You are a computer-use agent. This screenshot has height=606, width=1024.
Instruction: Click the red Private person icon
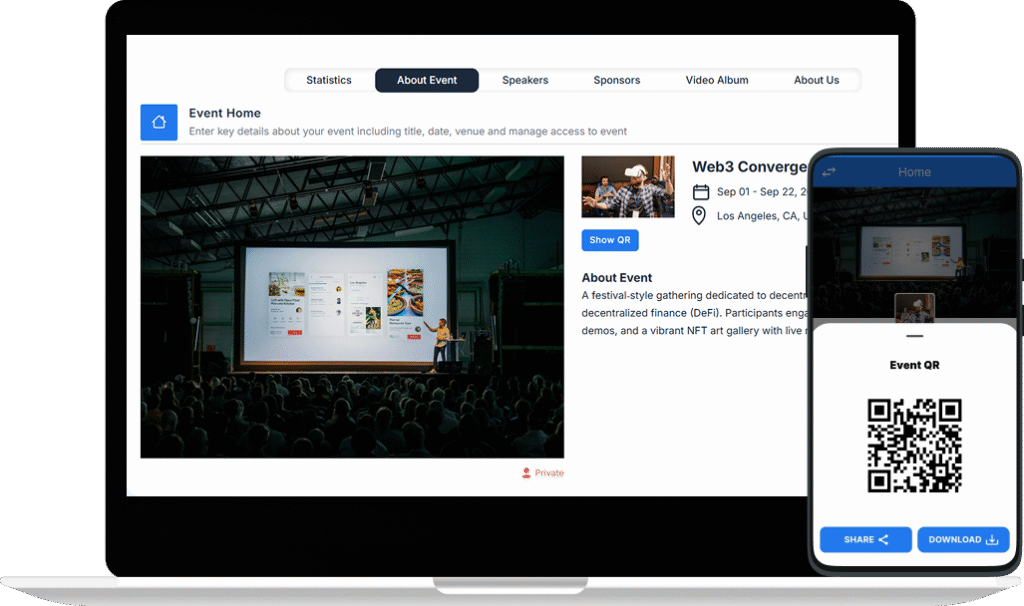pyautogui.click(x=526, y=473)
